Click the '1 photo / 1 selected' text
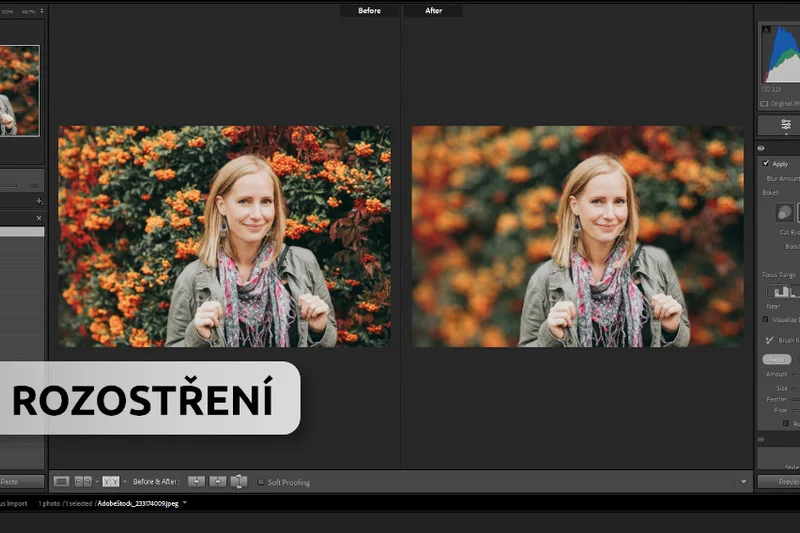This screenshot has width=800, height=533. [65, 503]
